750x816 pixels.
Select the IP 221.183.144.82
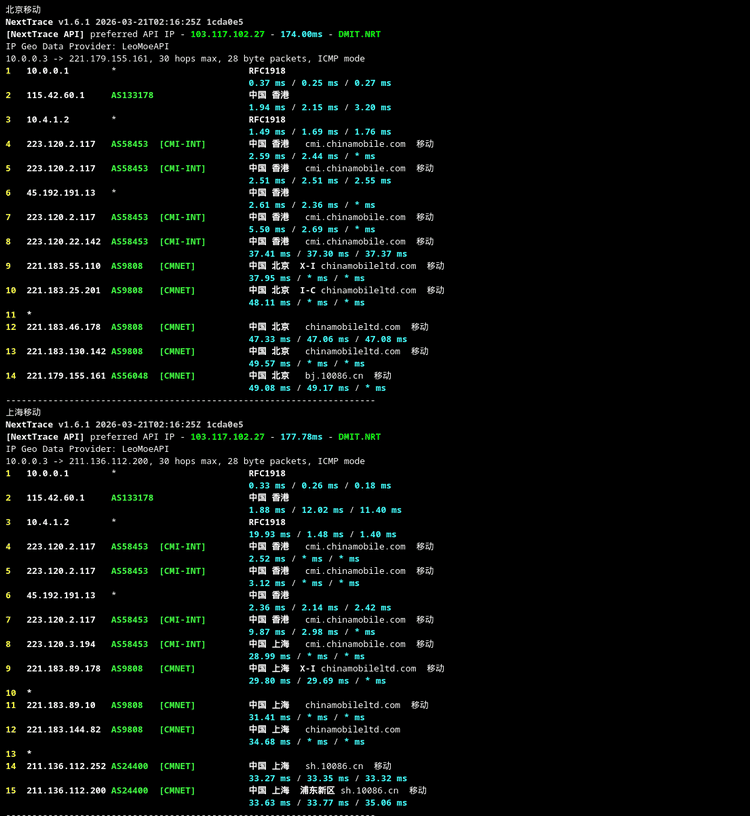point(63,729)
